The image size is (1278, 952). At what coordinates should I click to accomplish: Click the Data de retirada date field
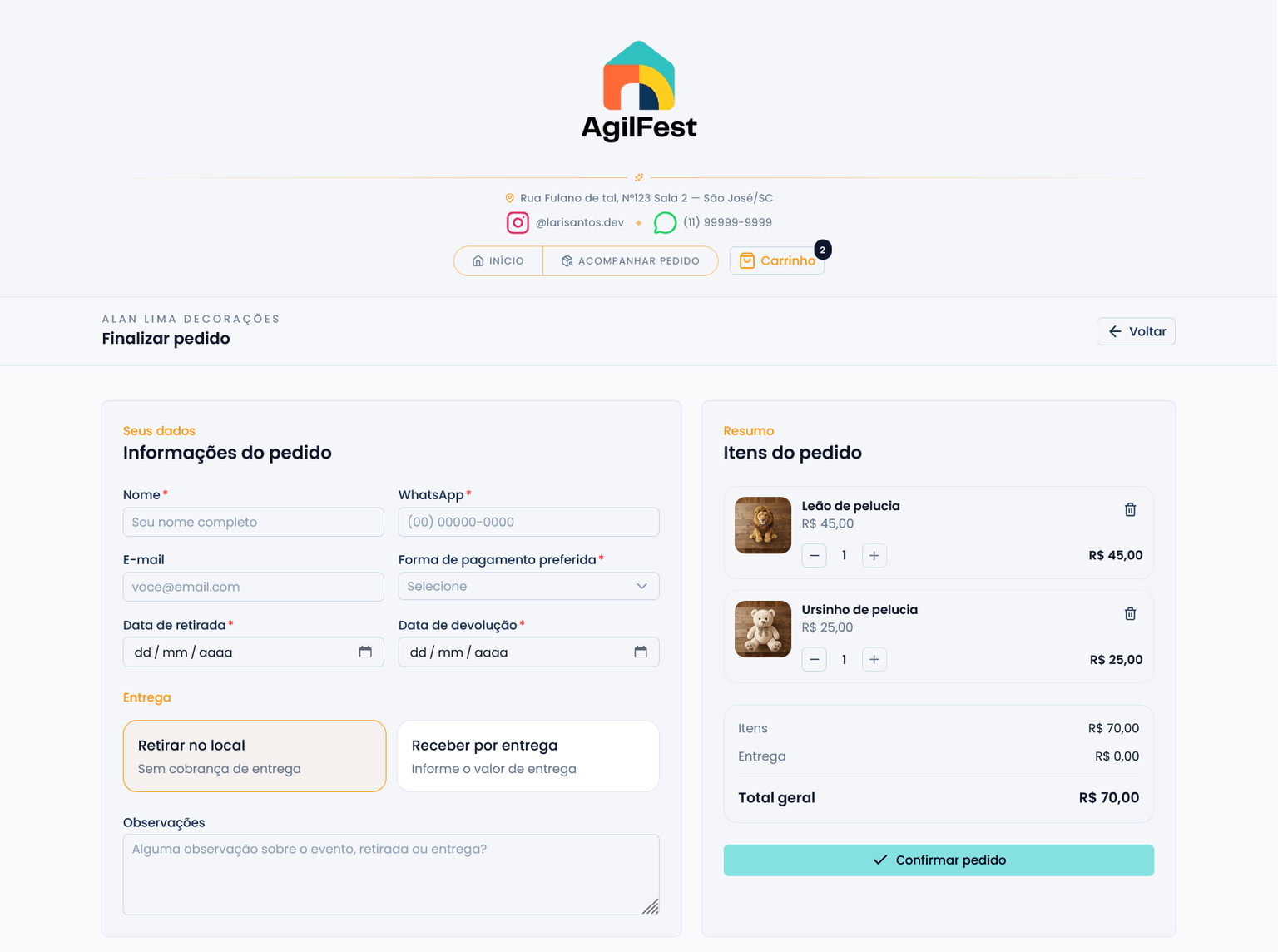(x=254, y=652)
